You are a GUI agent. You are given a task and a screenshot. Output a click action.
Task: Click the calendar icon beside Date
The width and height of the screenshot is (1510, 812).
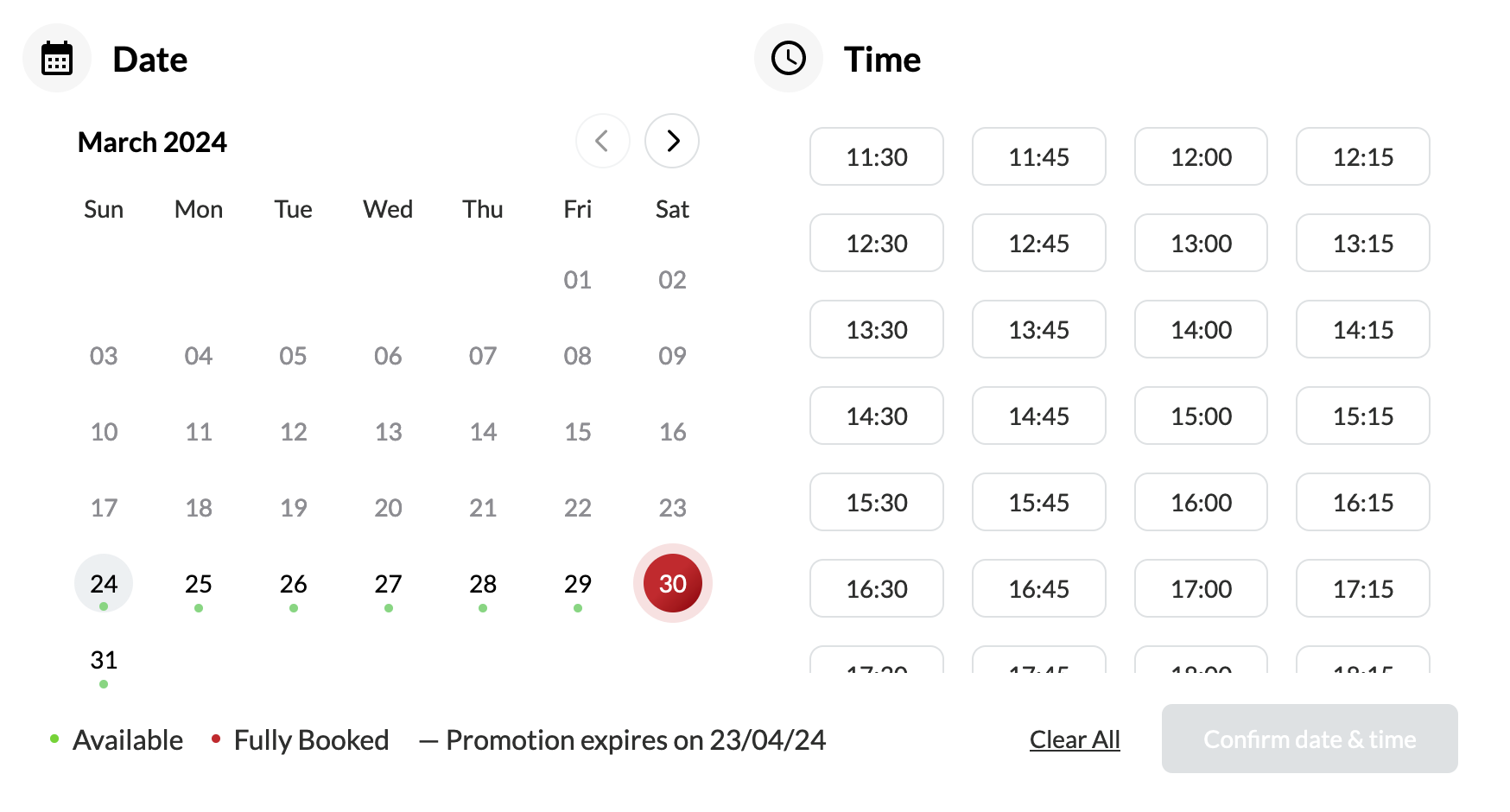pyautogui.click(x=57, y=59)
